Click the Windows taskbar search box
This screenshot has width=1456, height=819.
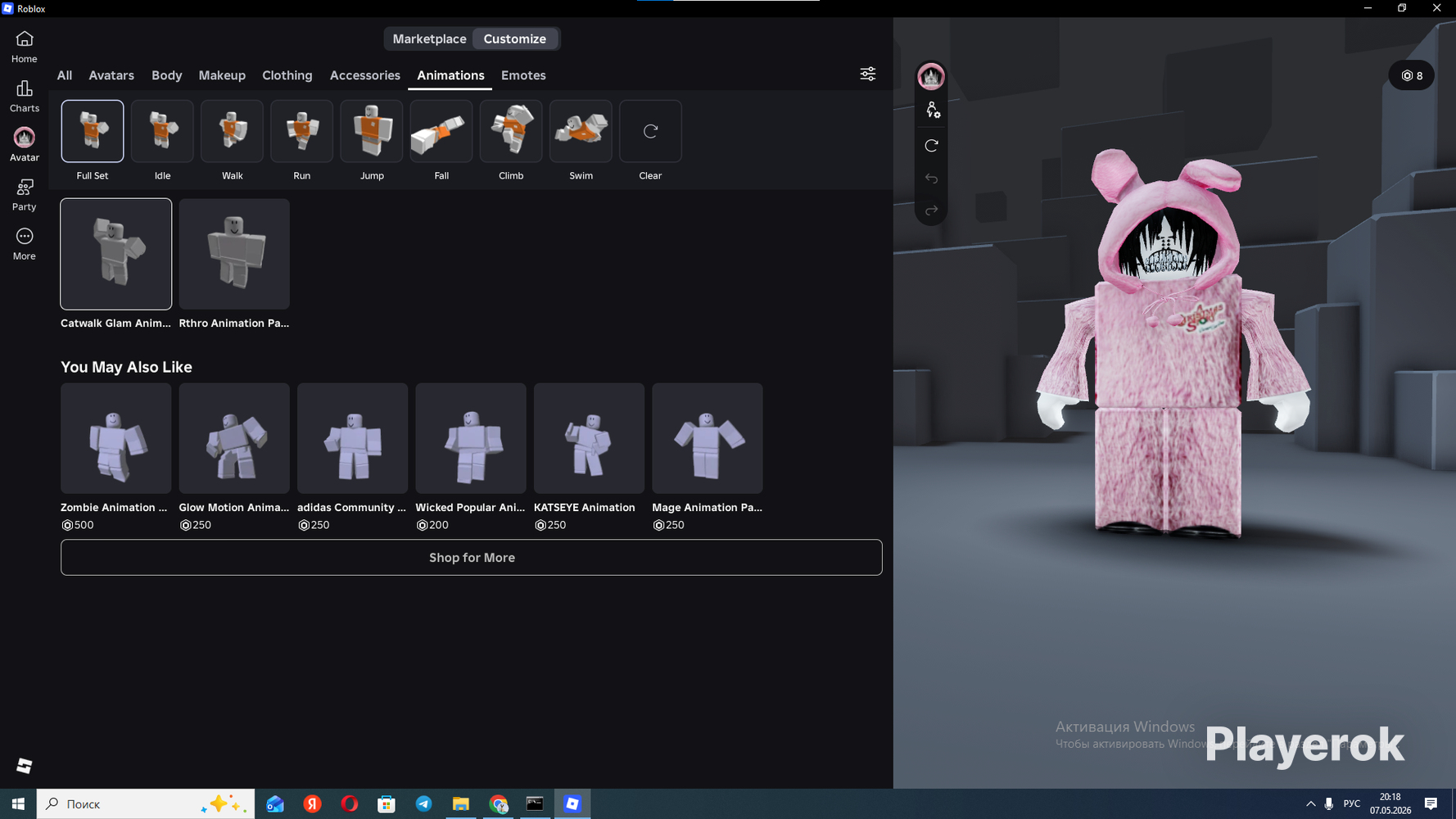tap(146, 803)
